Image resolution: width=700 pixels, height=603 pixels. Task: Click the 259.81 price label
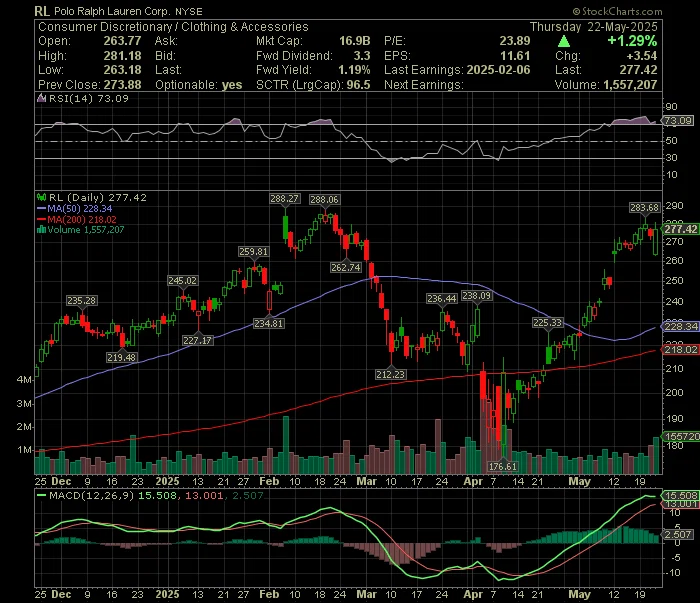[x=253, y=252]
